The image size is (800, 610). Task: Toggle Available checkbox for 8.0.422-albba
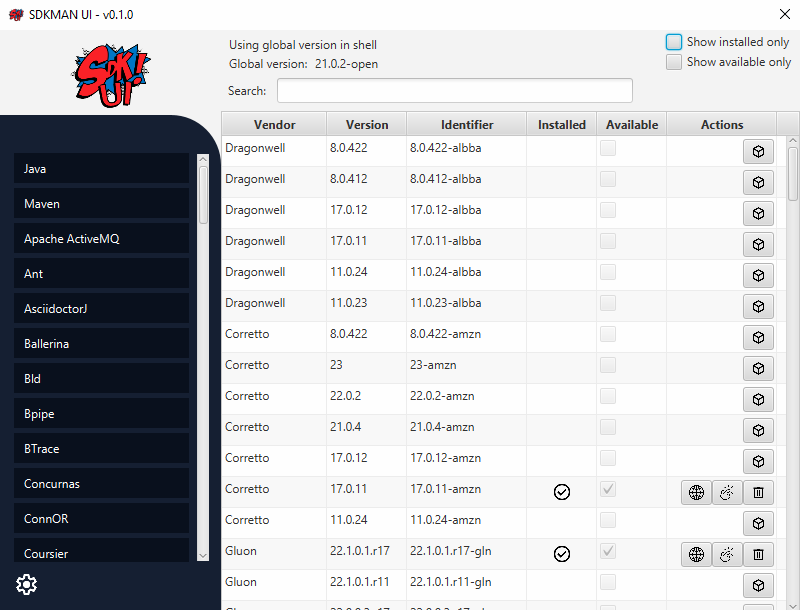tap(608, 148)
